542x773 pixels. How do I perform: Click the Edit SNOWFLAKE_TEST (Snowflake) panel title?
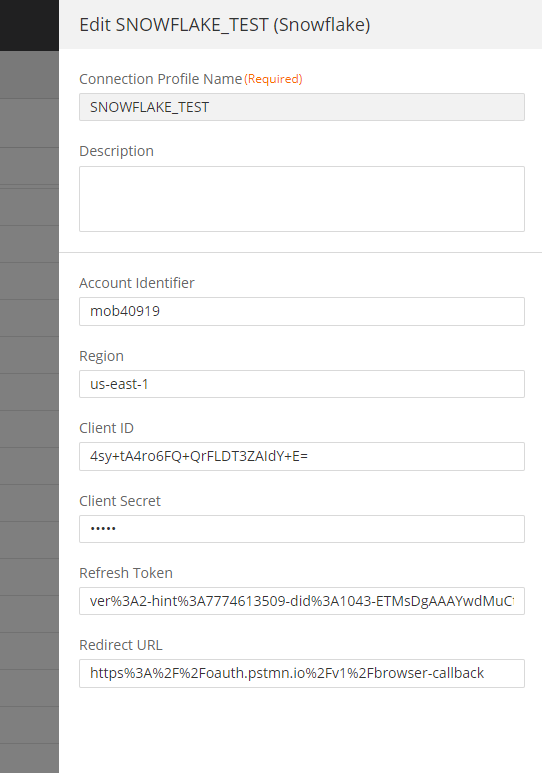(x=225, y=25)
